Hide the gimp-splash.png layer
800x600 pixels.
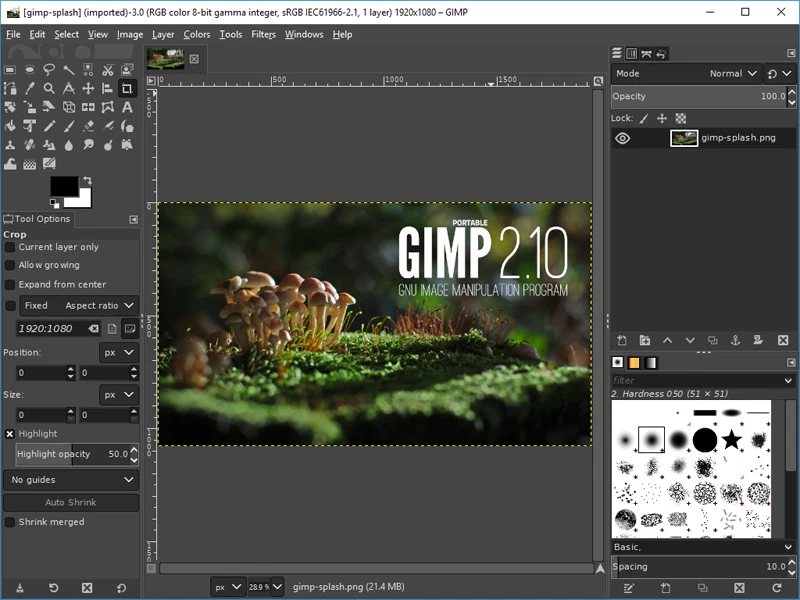(622, 138)
